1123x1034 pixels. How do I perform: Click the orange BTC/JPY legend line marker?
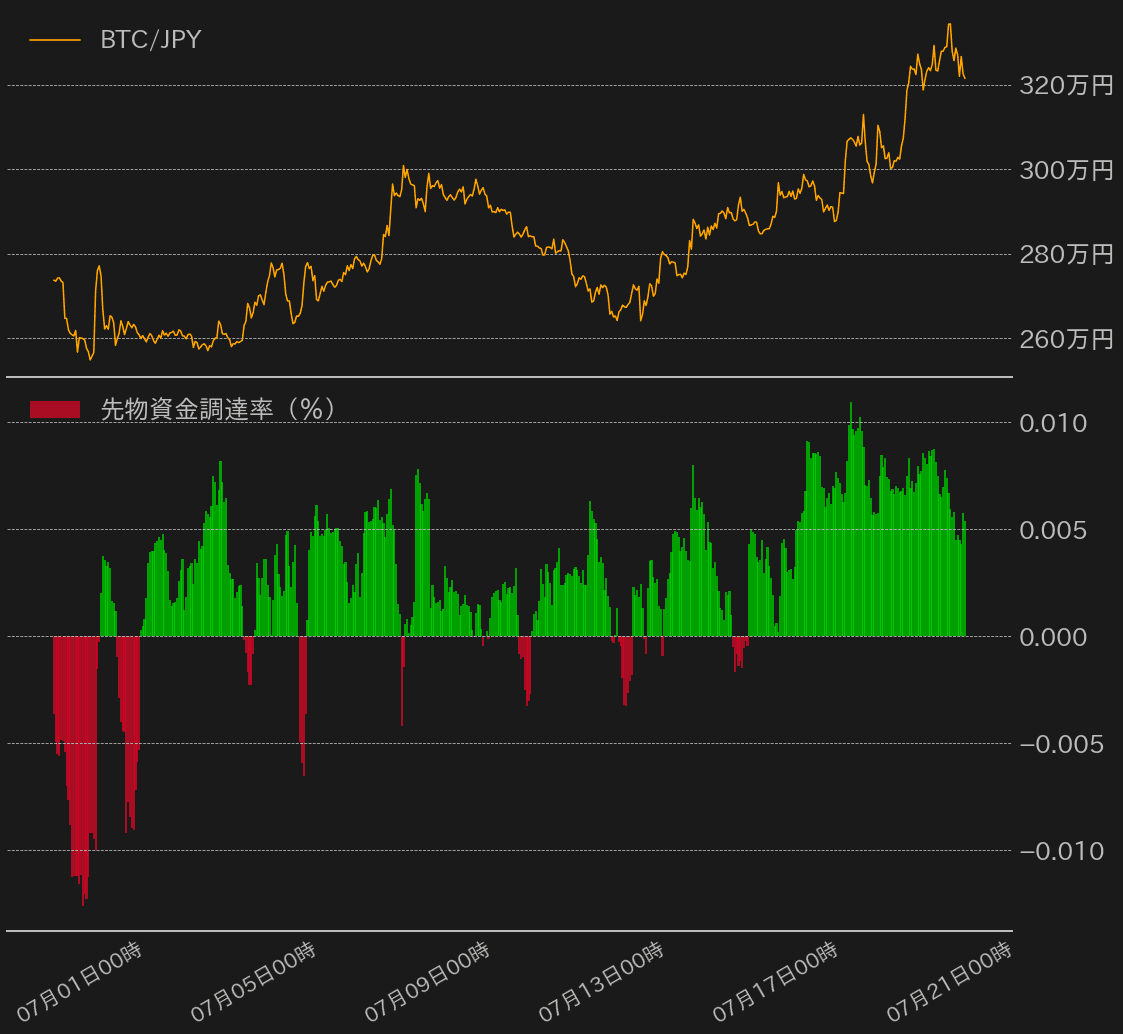tap(55, 40)
